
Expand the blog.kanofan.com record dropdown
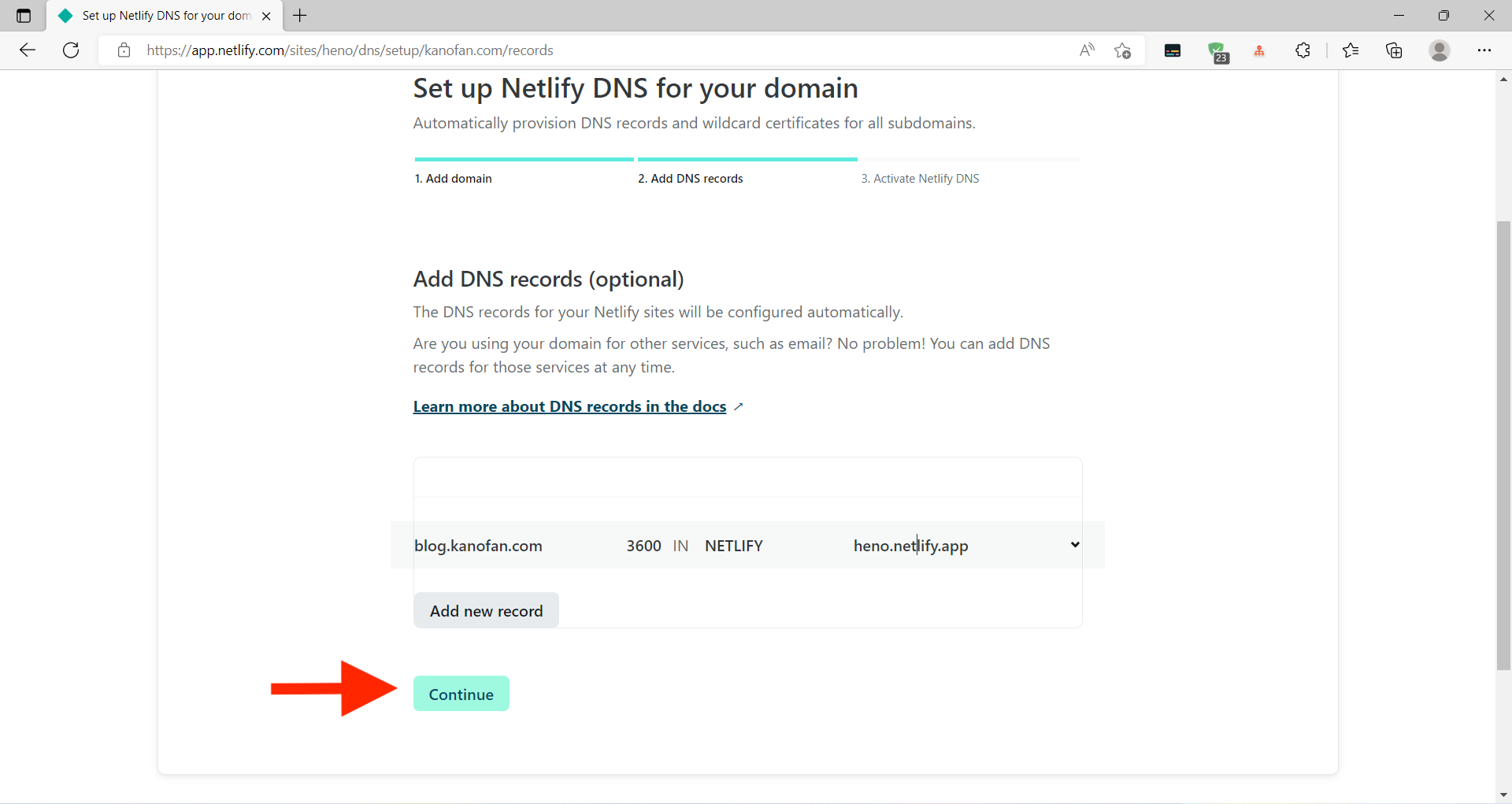tap(1074, 545)
